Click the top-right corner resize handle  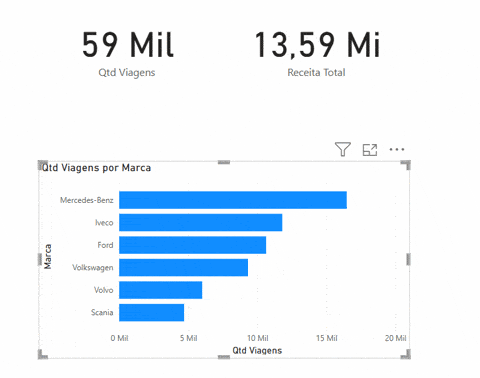pos(406,164)
